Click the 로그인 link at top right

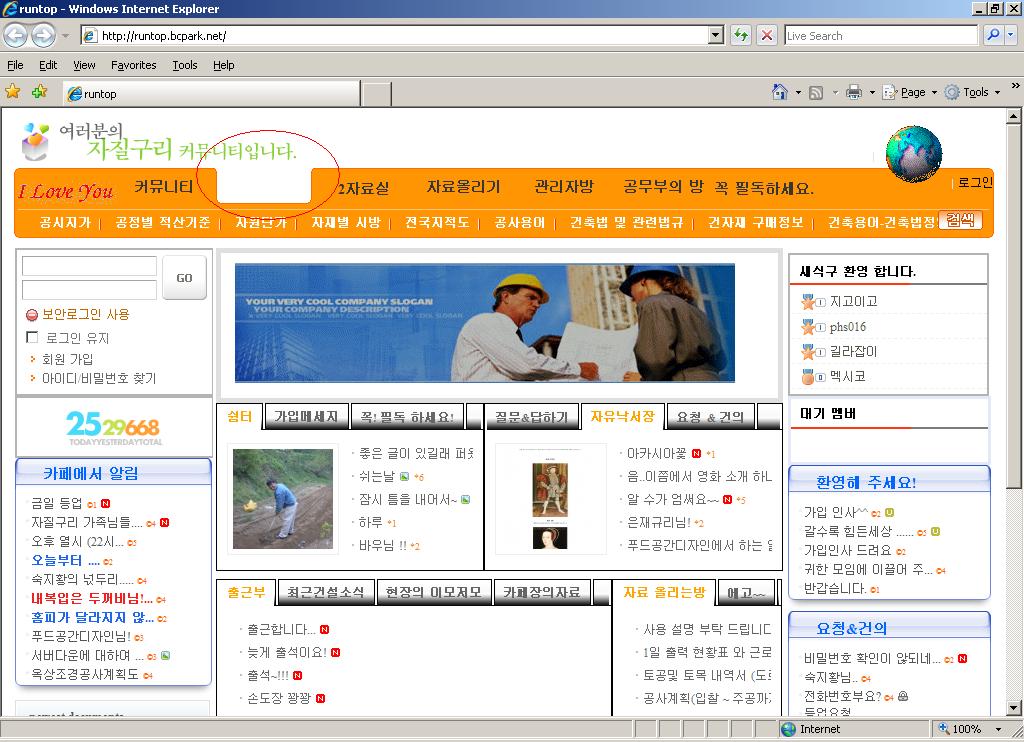[975, 183]
